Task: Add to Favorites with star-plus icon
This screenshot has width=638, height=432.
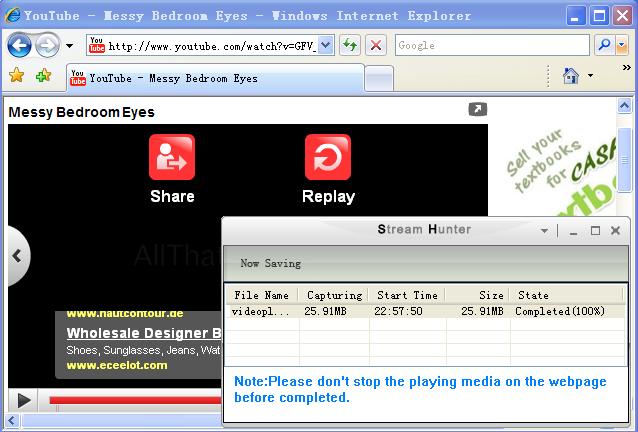Action: 43,75
